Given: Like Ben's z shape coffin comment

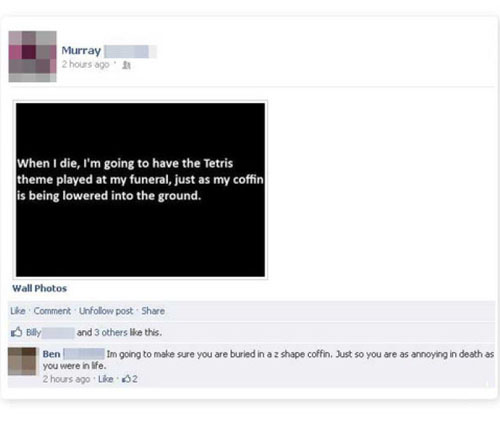Looking at the screenshot, I should click(105, 379).
